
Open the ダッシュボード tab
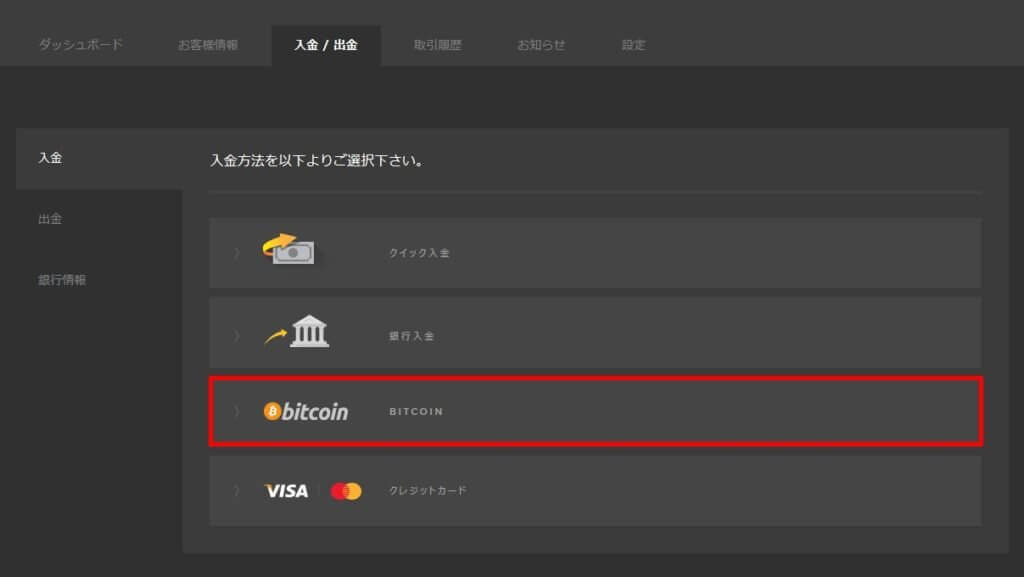(81, 44)
